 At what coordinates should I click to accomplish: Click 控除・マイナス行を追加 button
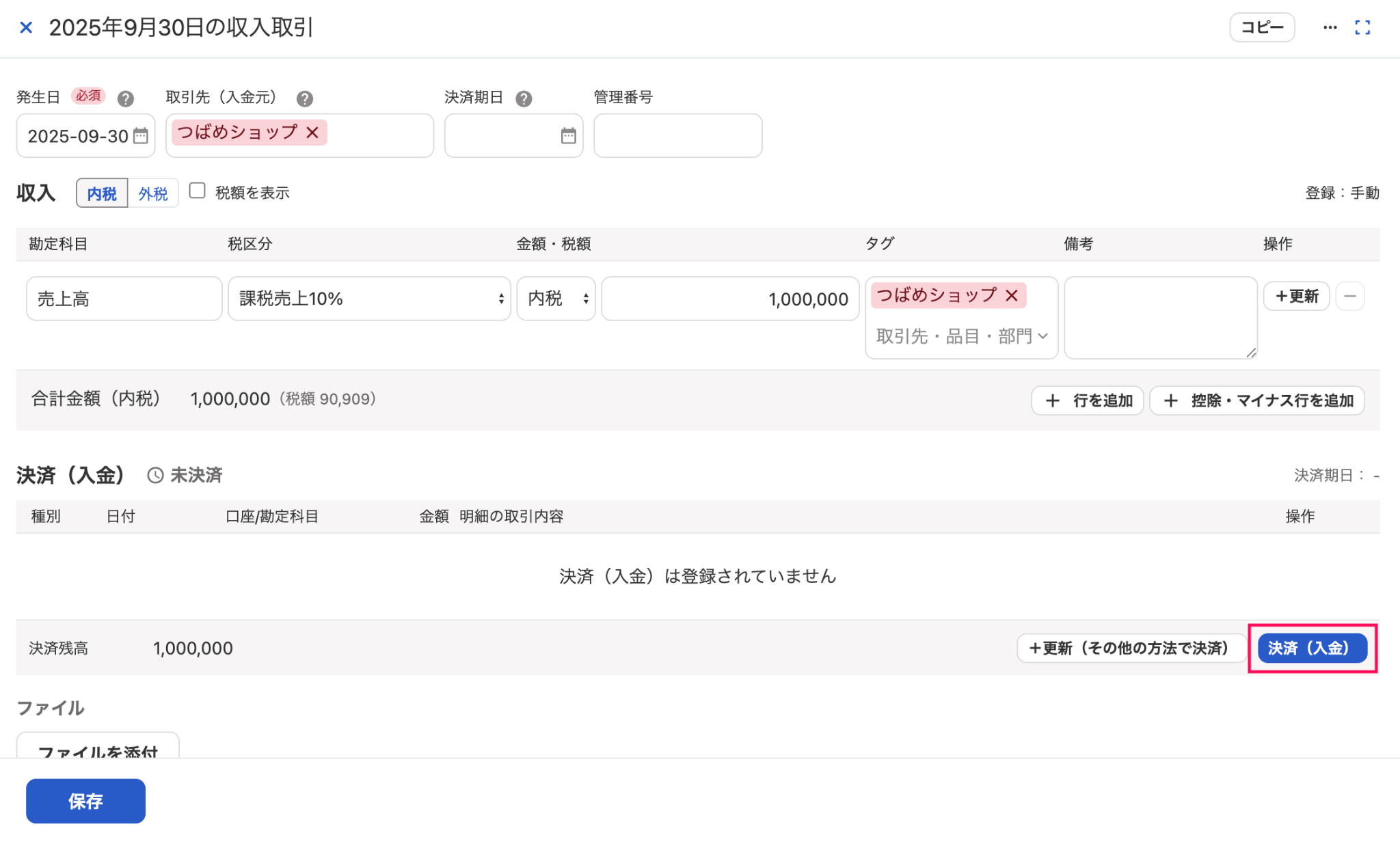[x=1256, y=400]
